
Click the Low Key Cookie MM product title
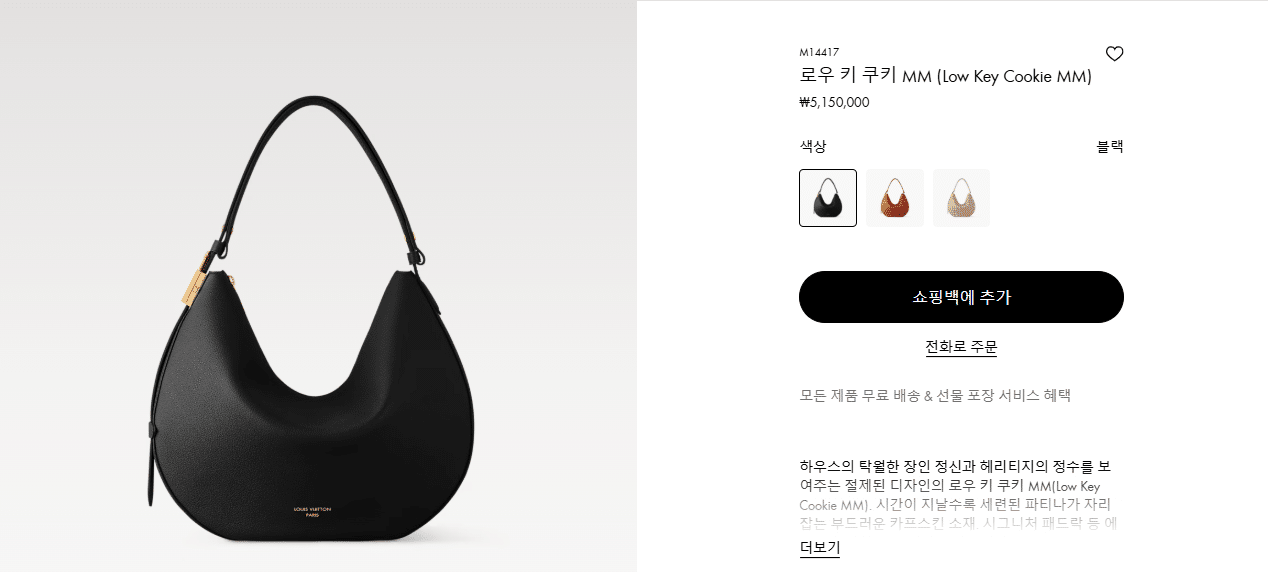tap(946, 76)
